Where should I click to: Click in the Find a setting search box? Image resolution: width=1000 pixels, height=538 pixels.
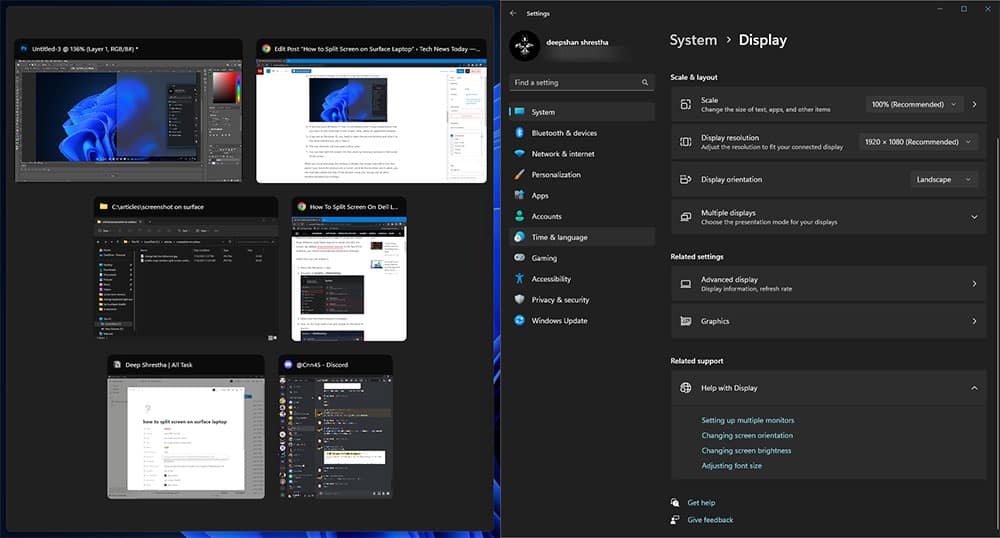coord(582,82)
